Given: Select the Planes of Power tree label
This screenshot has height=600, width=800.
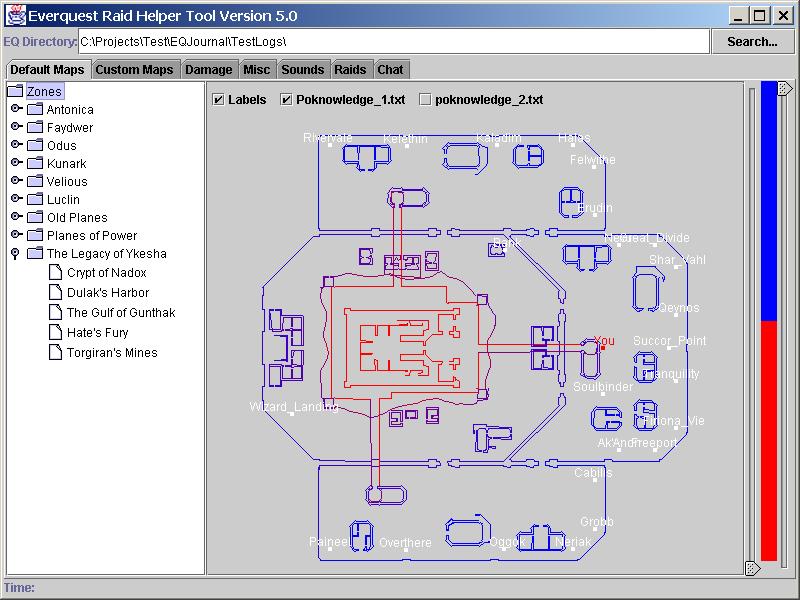Looking at the screenshot, I should tap(92, 236).
